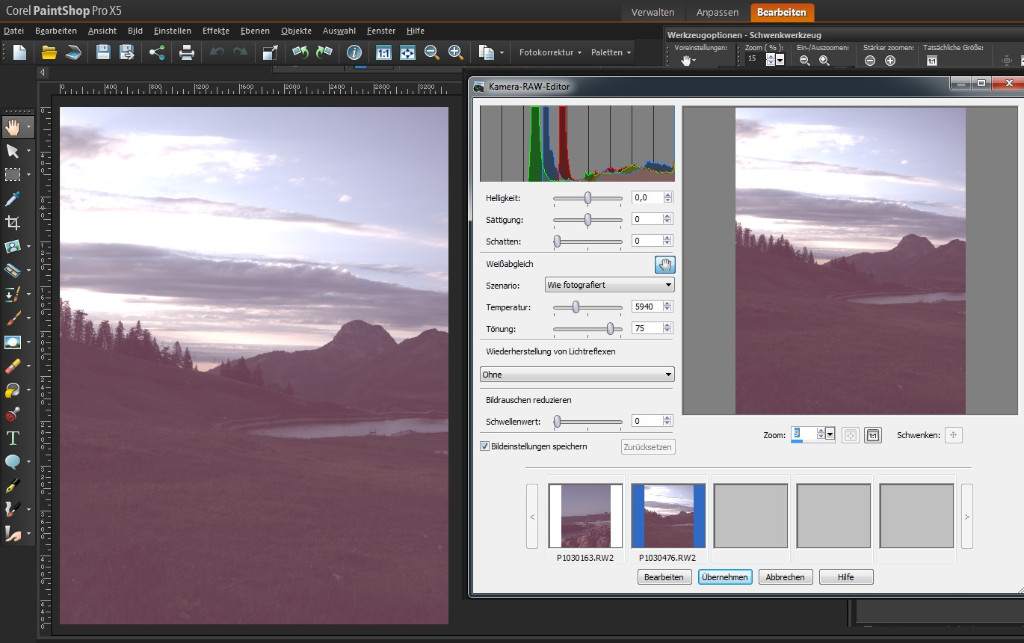Click the Abbrechen button
Screen dimensions: 1024x643
point(785,577)
